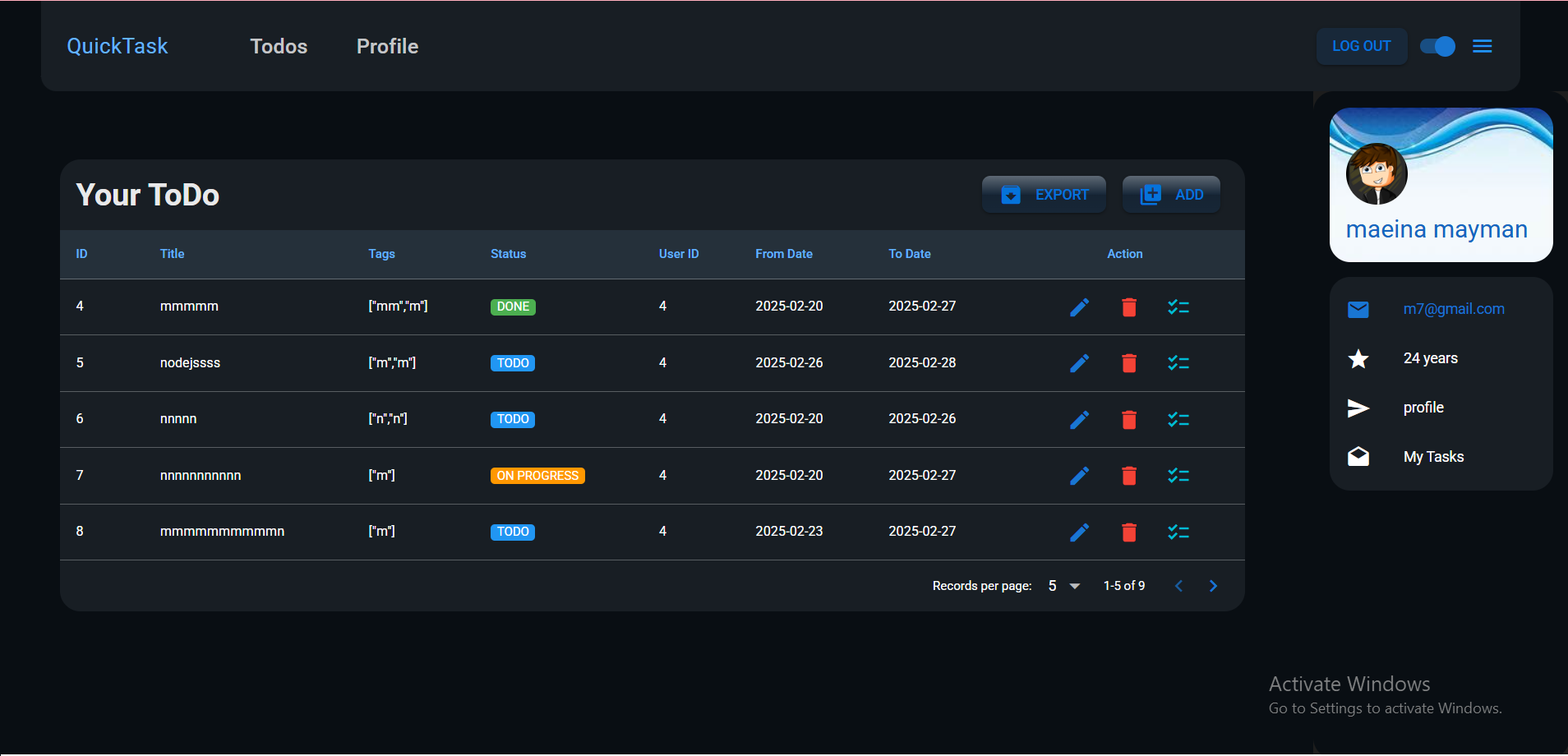
Task: Toggle the theme switch in the navbar
Action: click(1437, 47)
